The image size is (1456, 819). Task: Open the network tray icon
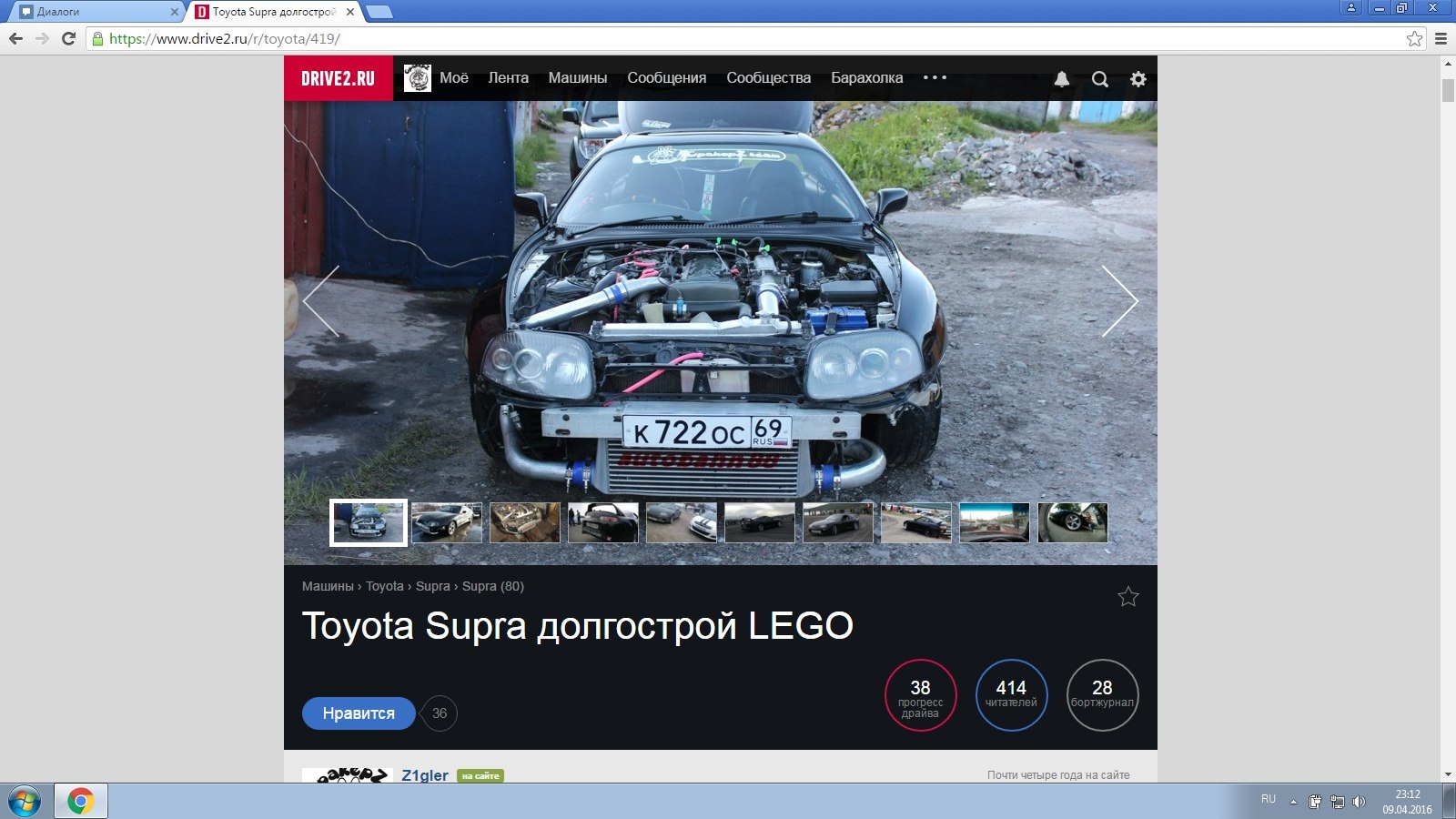click(x=1338, y=802)
